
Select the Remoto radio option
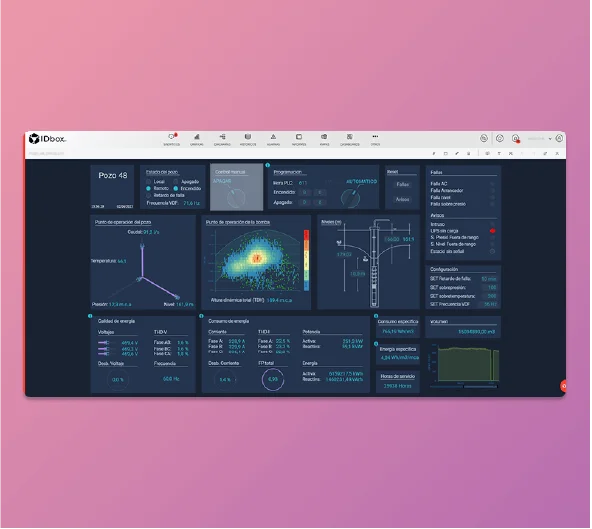148,188
